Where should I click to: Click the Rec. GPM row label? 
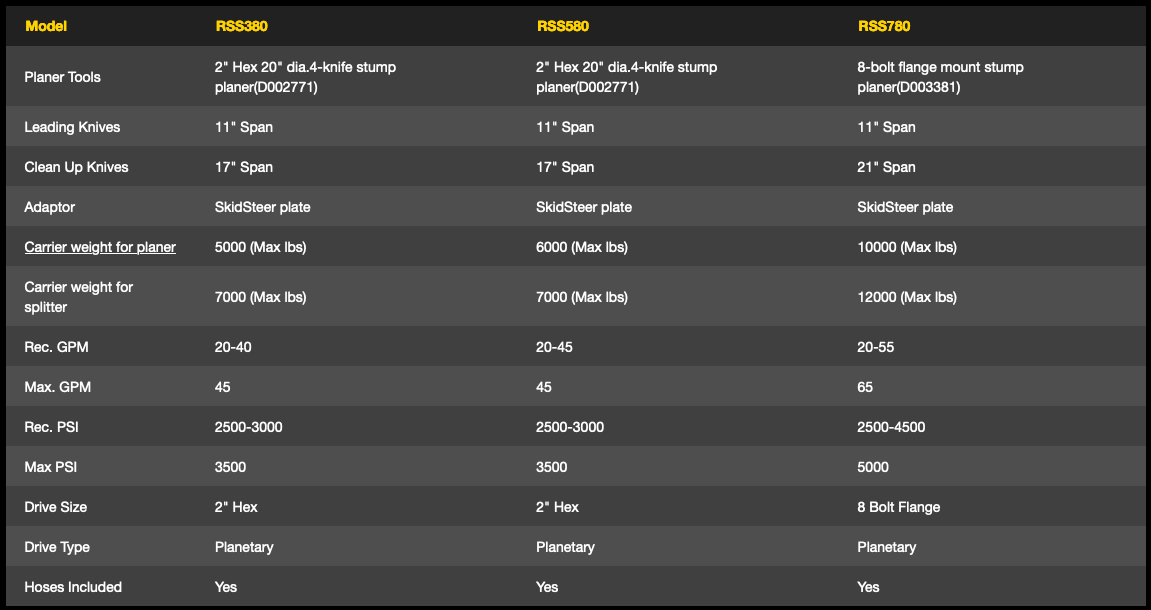click(58, 347)
